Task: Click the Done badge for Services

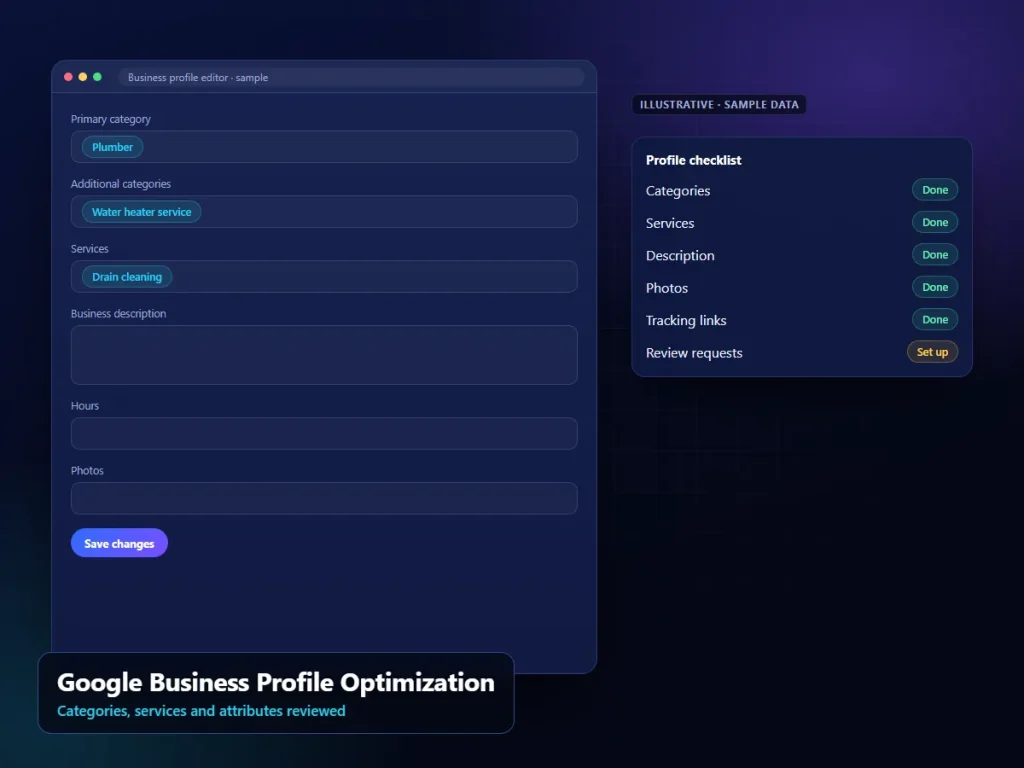Action: tap(935, 222)
